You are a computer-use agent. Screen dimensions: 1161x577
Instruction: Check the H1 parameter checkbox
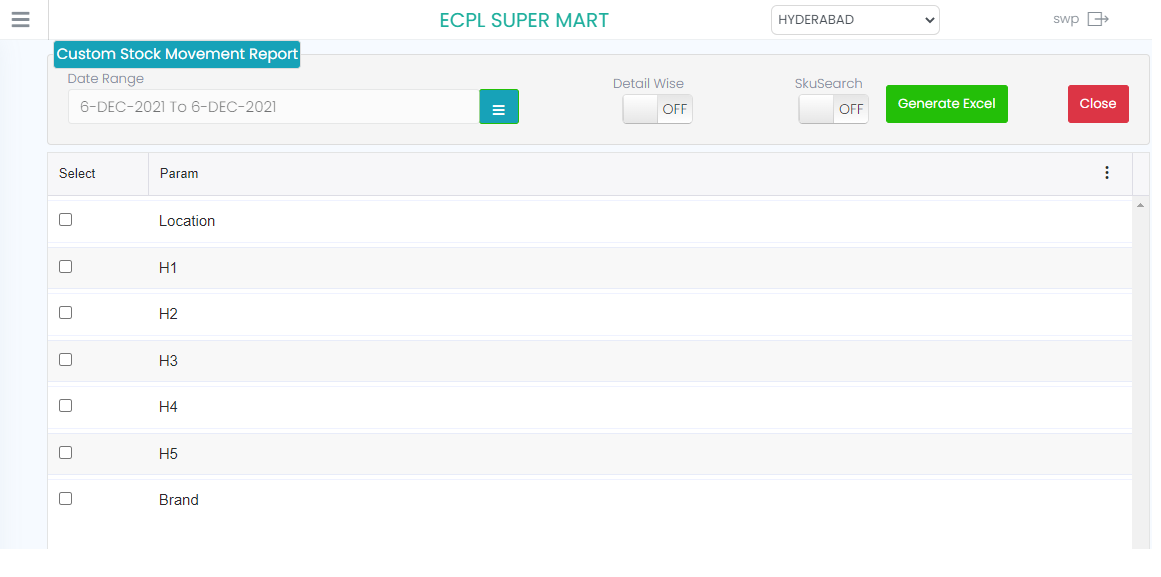66,267
